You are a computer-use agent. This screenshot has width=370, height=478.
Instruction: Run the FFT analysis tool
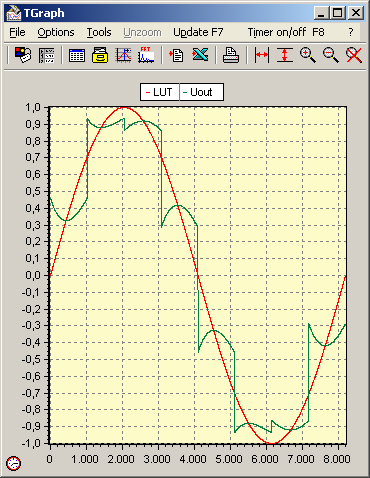(x=146, y=55)
